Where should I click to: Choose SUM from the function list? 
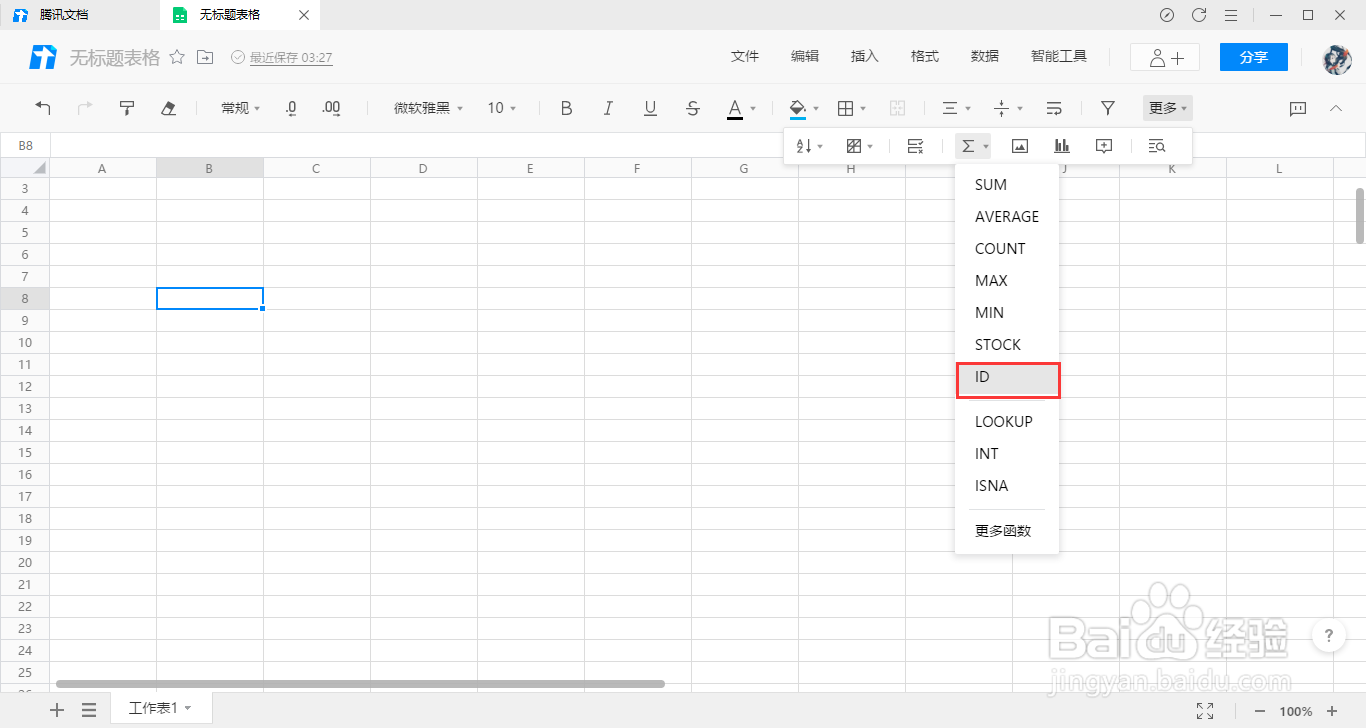pyautogui.click(x=1007, y=185)
